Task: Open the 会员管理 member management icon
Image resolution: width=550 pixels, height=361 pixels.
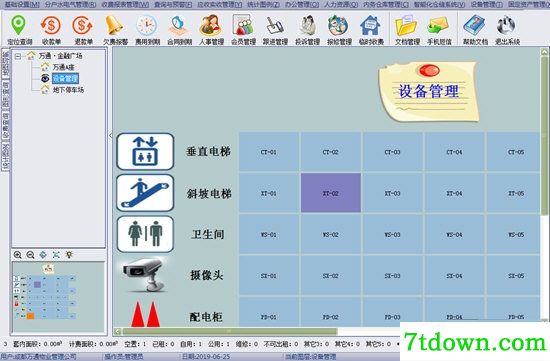Action: (x=243, y=29)
